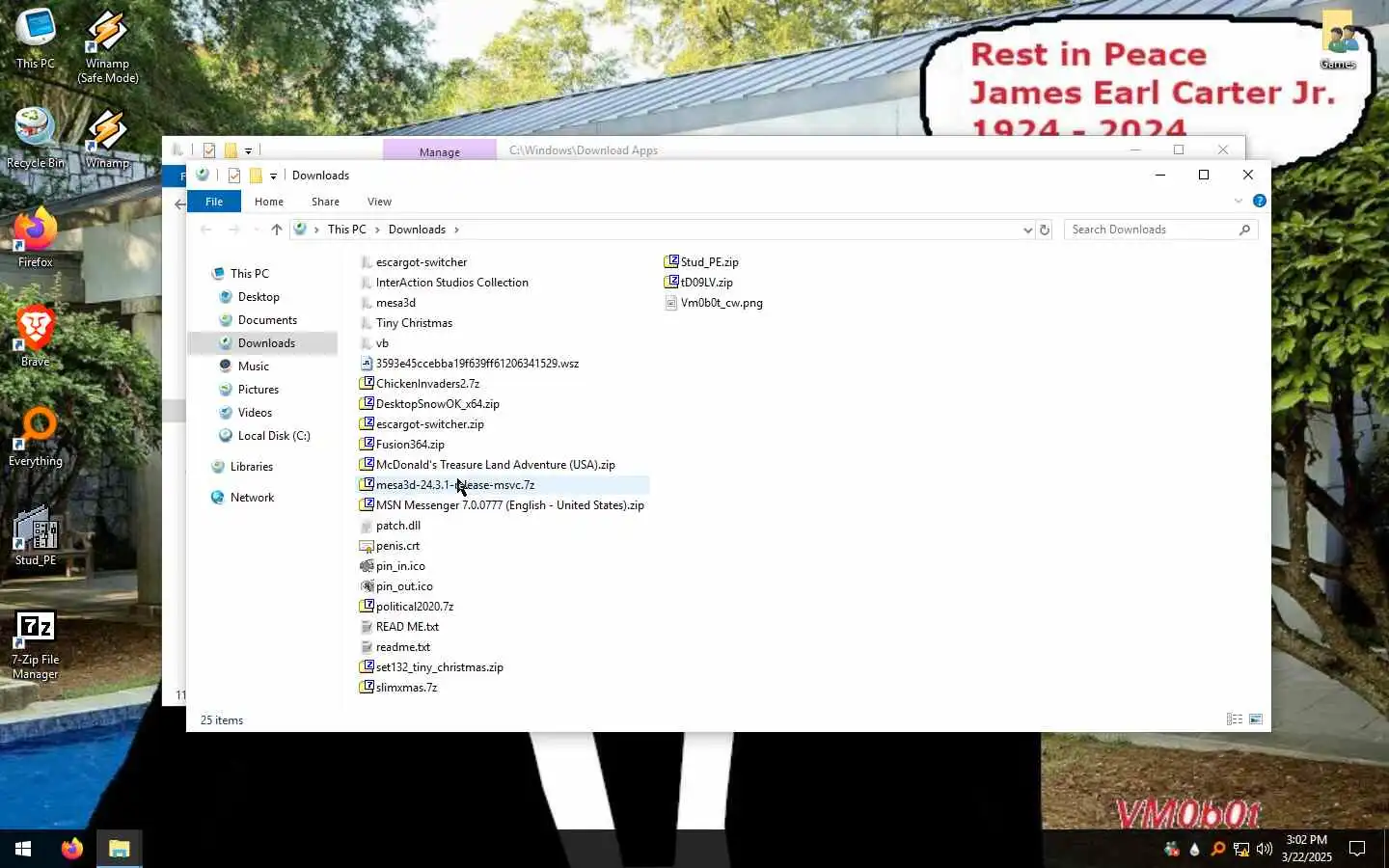The image size is (1389, 868).
Task: Open Games folder on desktop
Action: [x=1338, y=39]
